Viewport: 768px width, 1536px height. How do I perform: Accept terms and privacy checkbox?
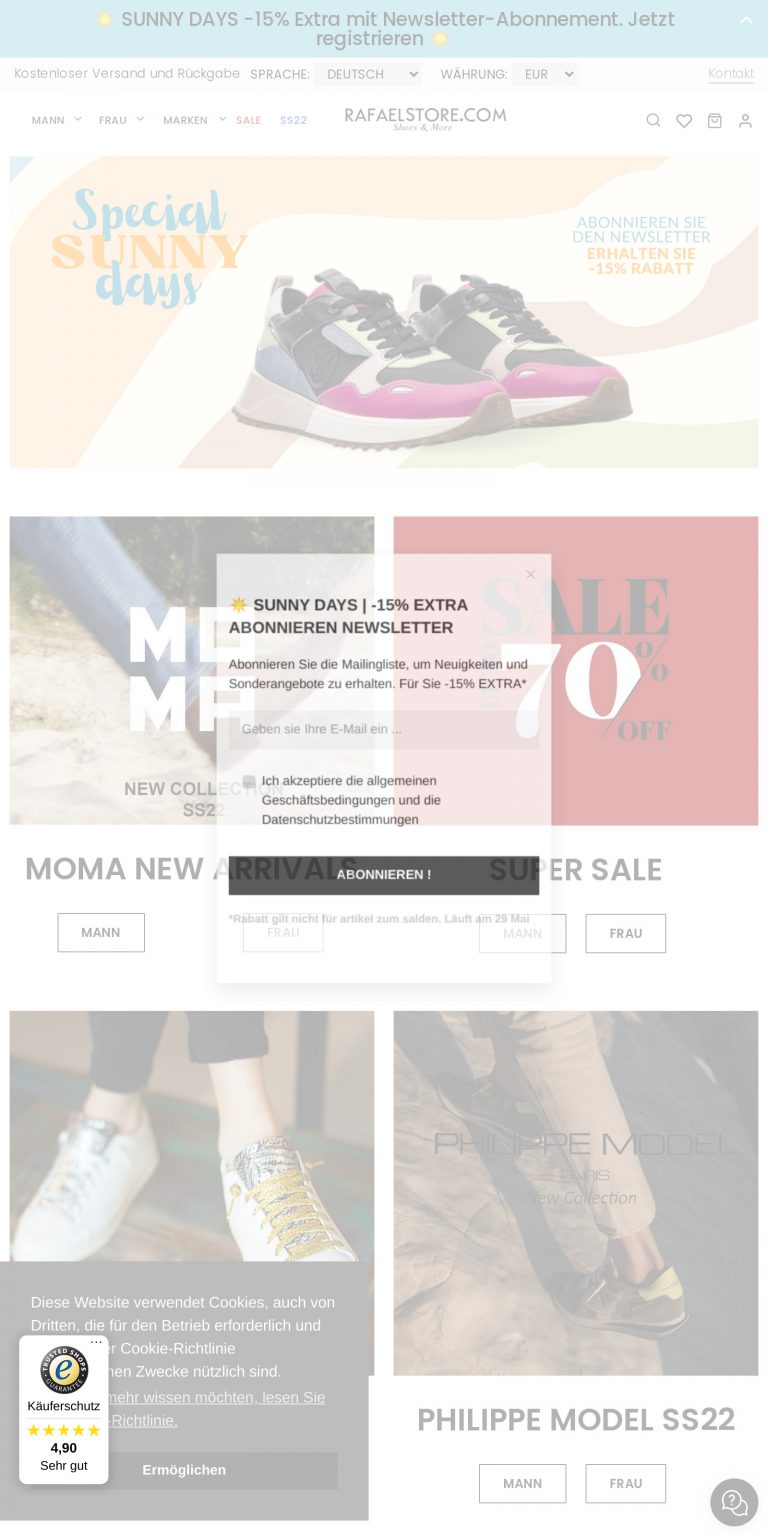coord(249,781)
